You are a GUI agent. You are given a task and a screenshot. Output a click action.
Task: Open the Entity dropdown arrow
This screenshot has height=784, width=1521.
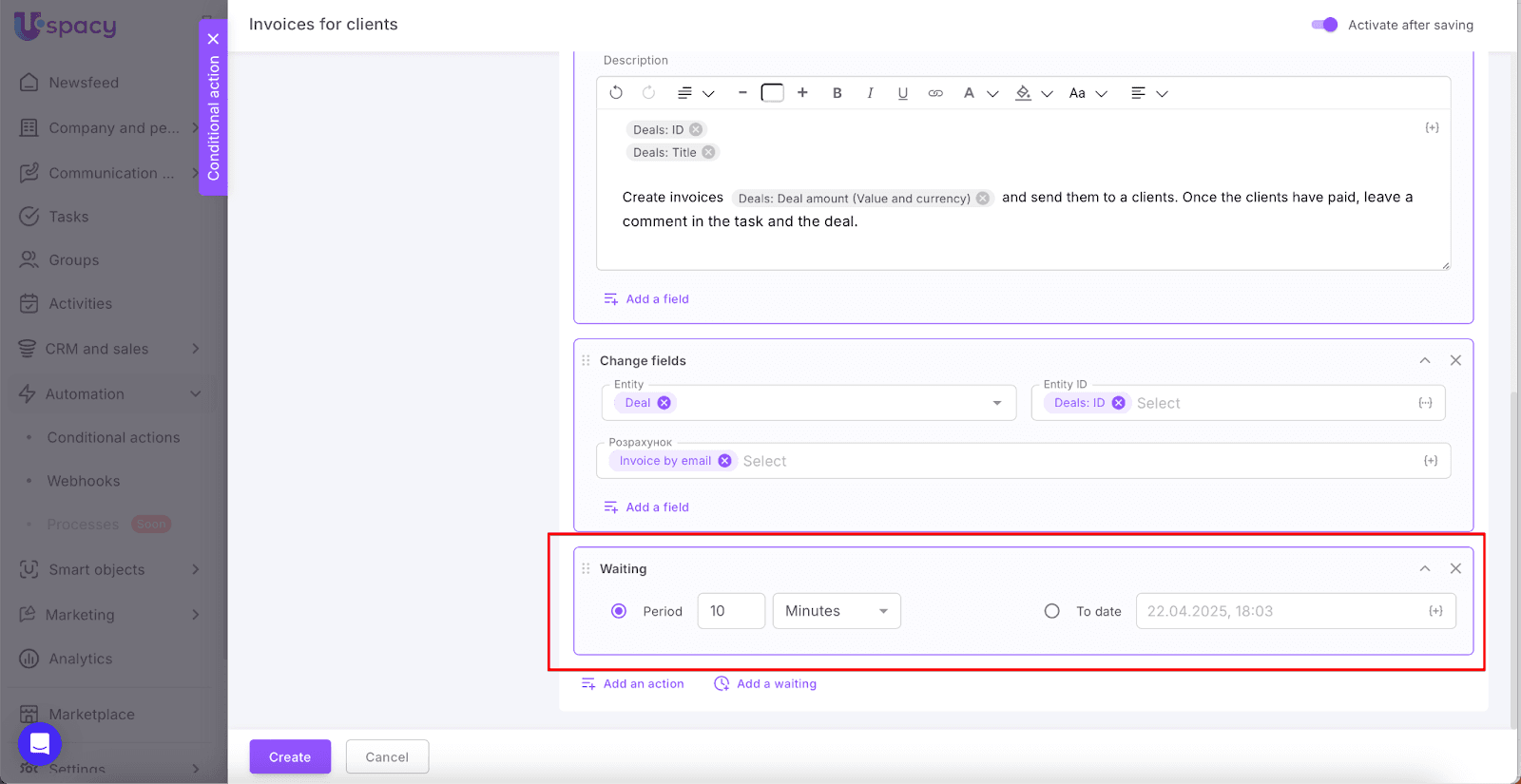[x=996, y=403]
